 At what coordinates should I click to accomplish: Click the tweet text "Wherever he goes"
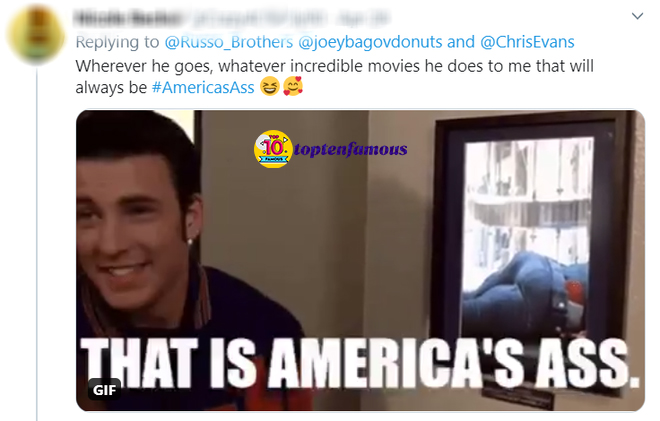[144, 67]
